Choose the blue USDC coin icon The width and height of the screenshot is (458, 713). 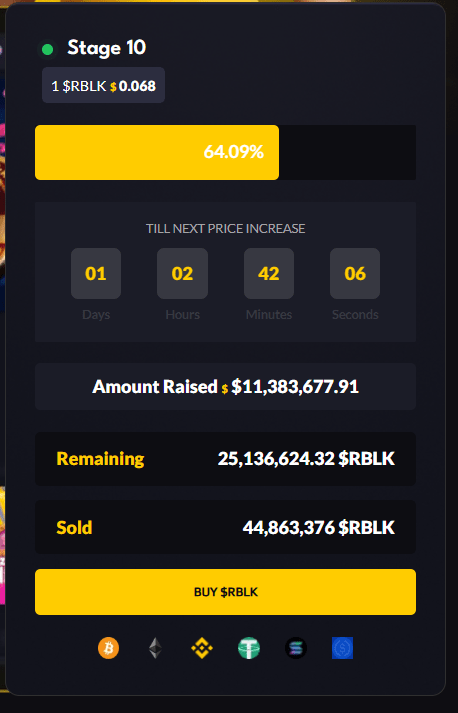342,648
